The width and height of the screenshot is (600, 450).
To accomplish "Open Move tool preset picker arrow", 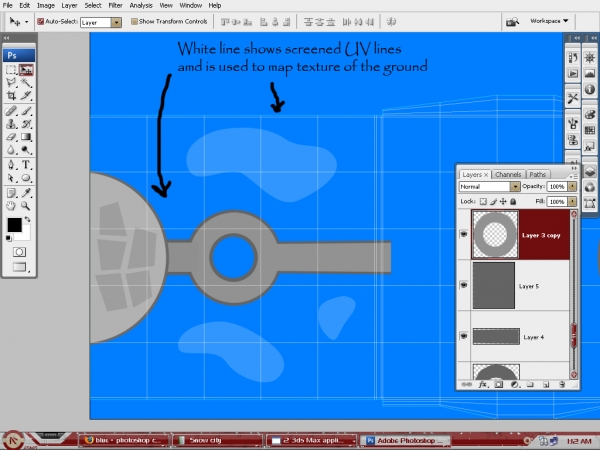I will (26, 22).
